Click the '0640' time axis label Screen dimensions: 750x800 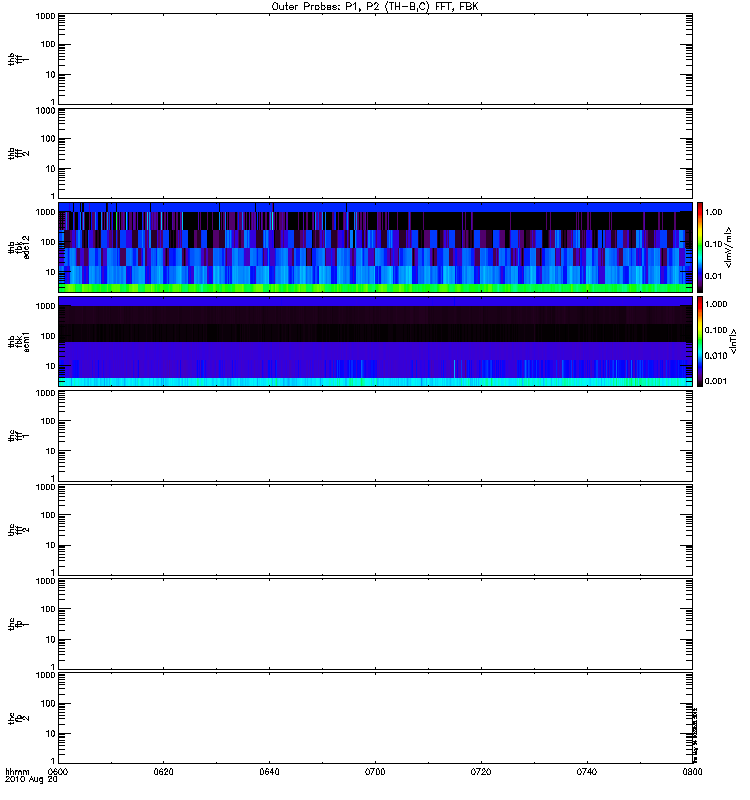pyautogui.click(x=269, y=772)
